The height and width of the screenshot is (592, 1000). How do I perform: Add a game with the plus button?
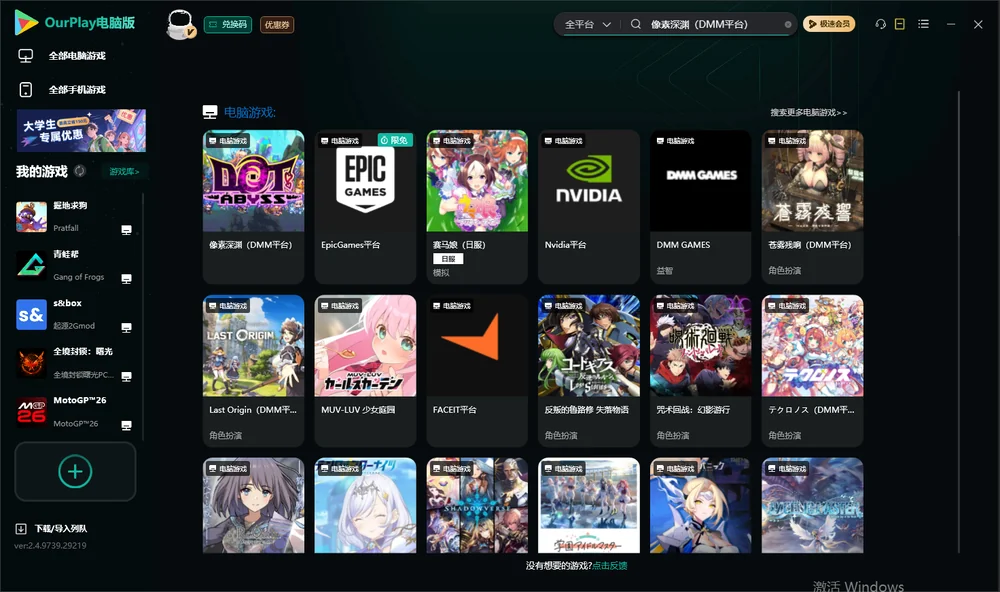point(75,471)
